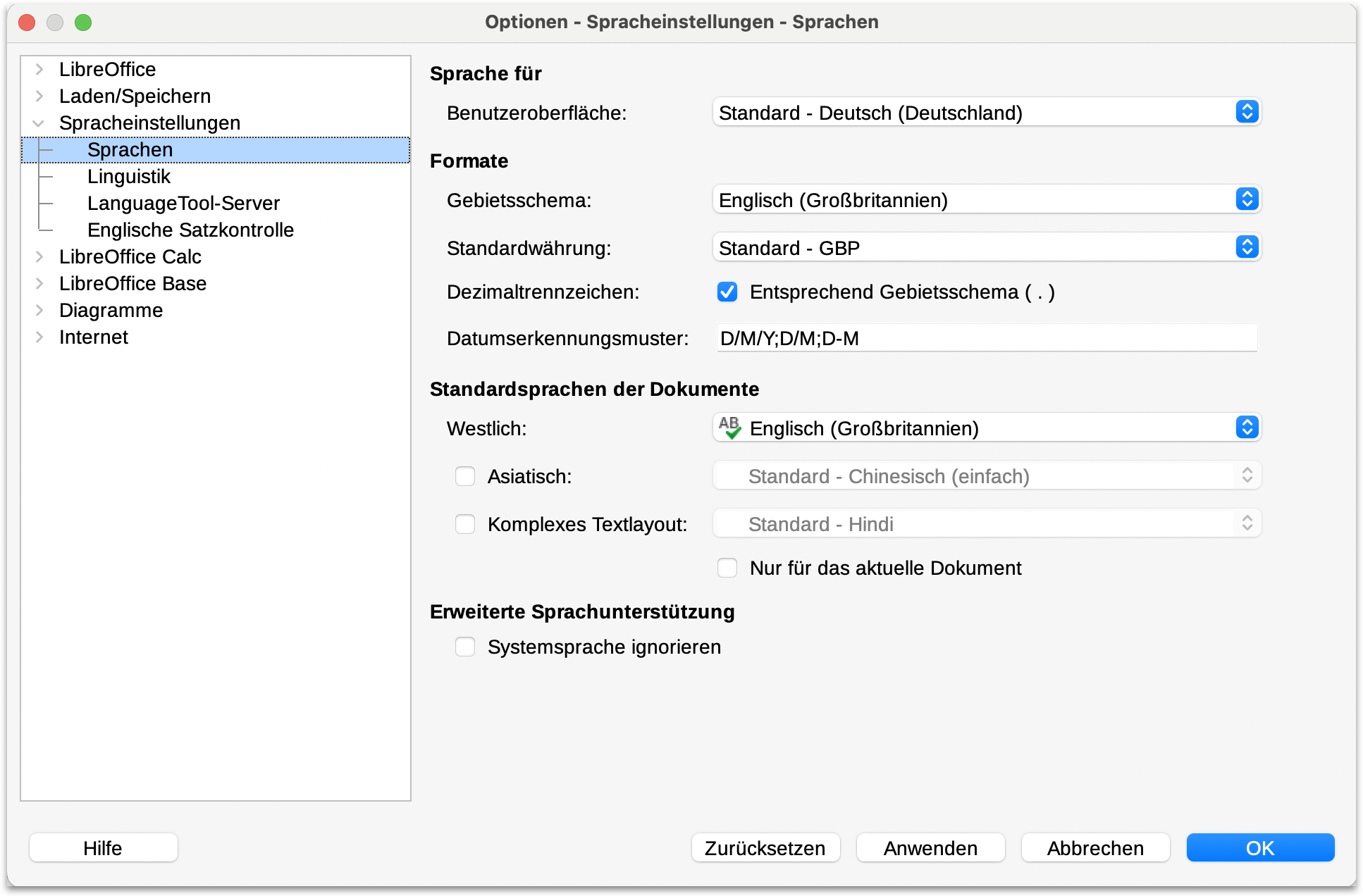Check Nur für das aktuelle Dokument
This screenshot has width=1363, height=896.
tap(727, 568)
